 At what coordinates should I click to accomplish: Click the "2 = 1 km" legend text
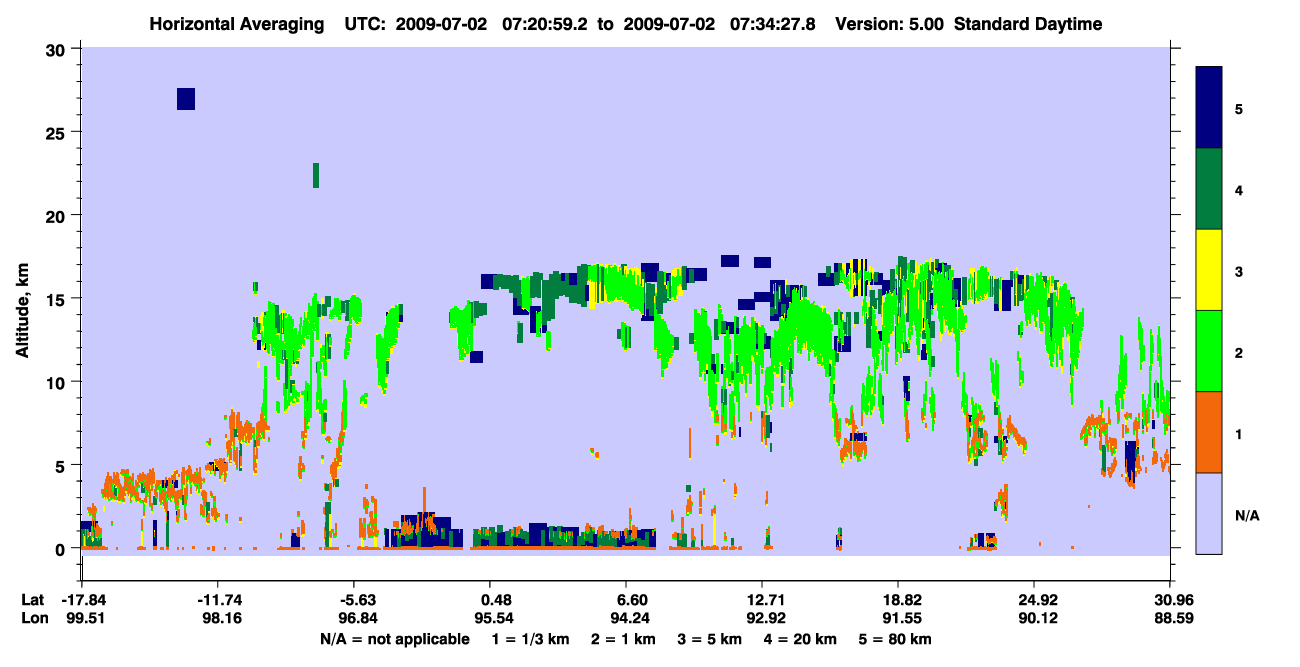tap(625, 639)
